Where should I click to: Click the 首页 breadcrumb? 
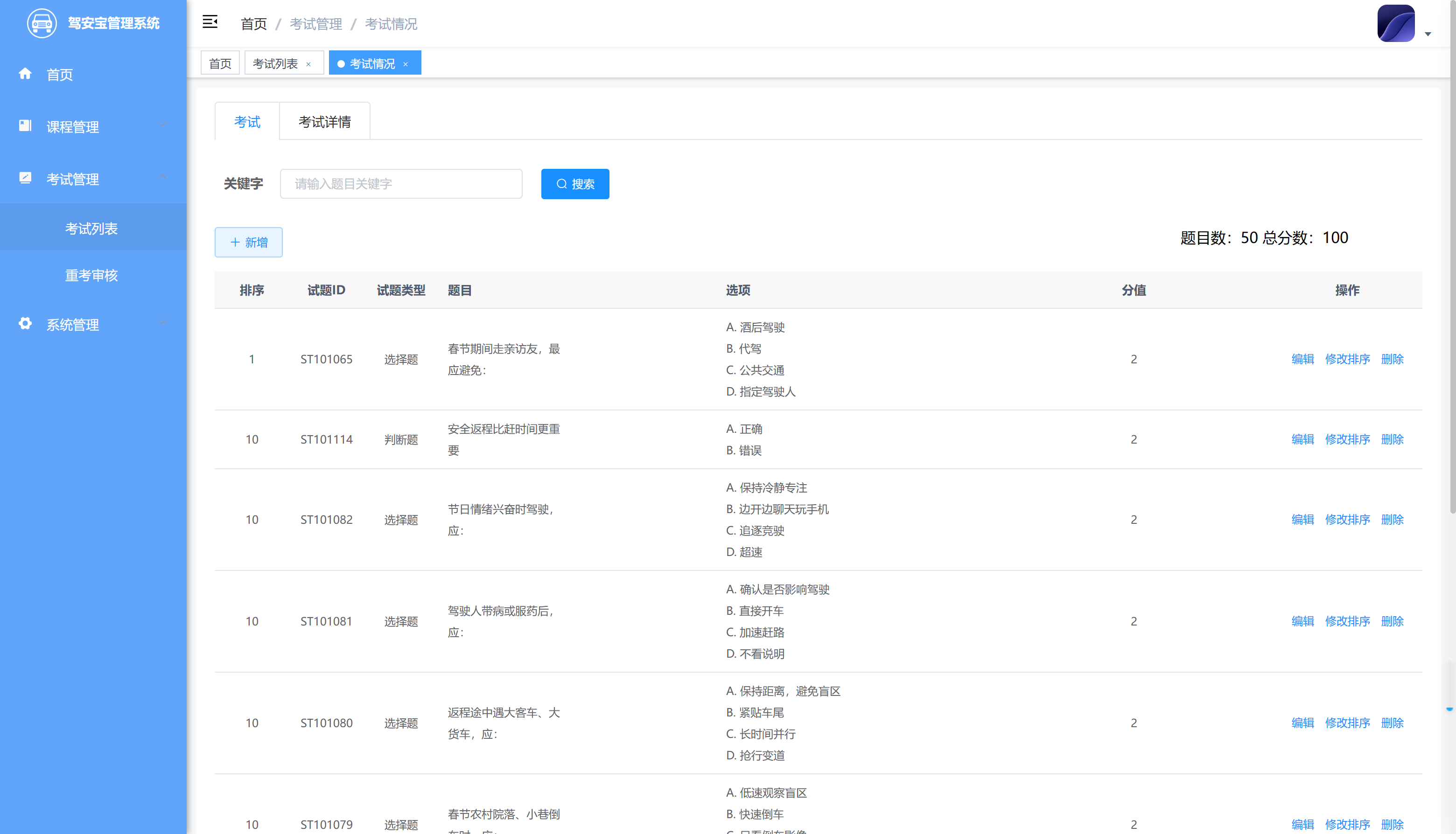point(254,24)
